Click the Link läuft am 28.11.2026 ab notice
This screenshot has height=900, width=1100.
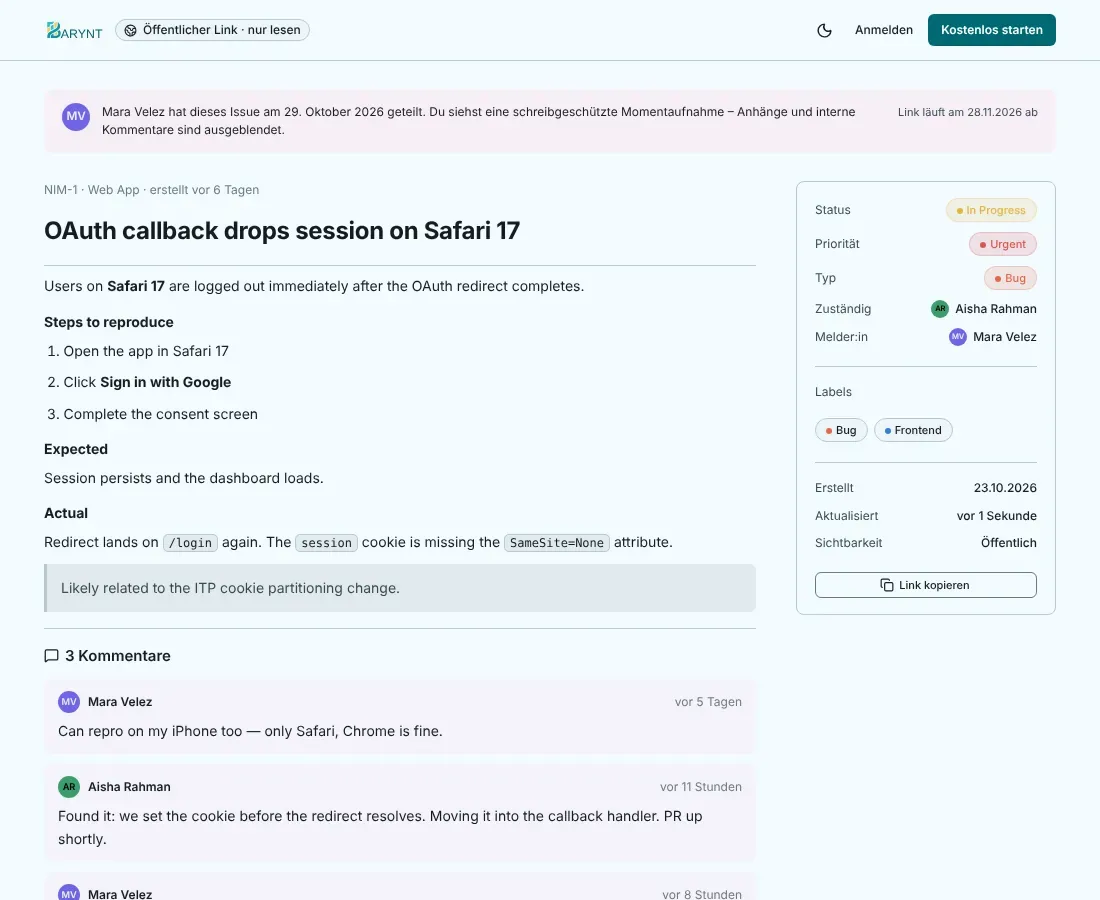click(967, 112)
